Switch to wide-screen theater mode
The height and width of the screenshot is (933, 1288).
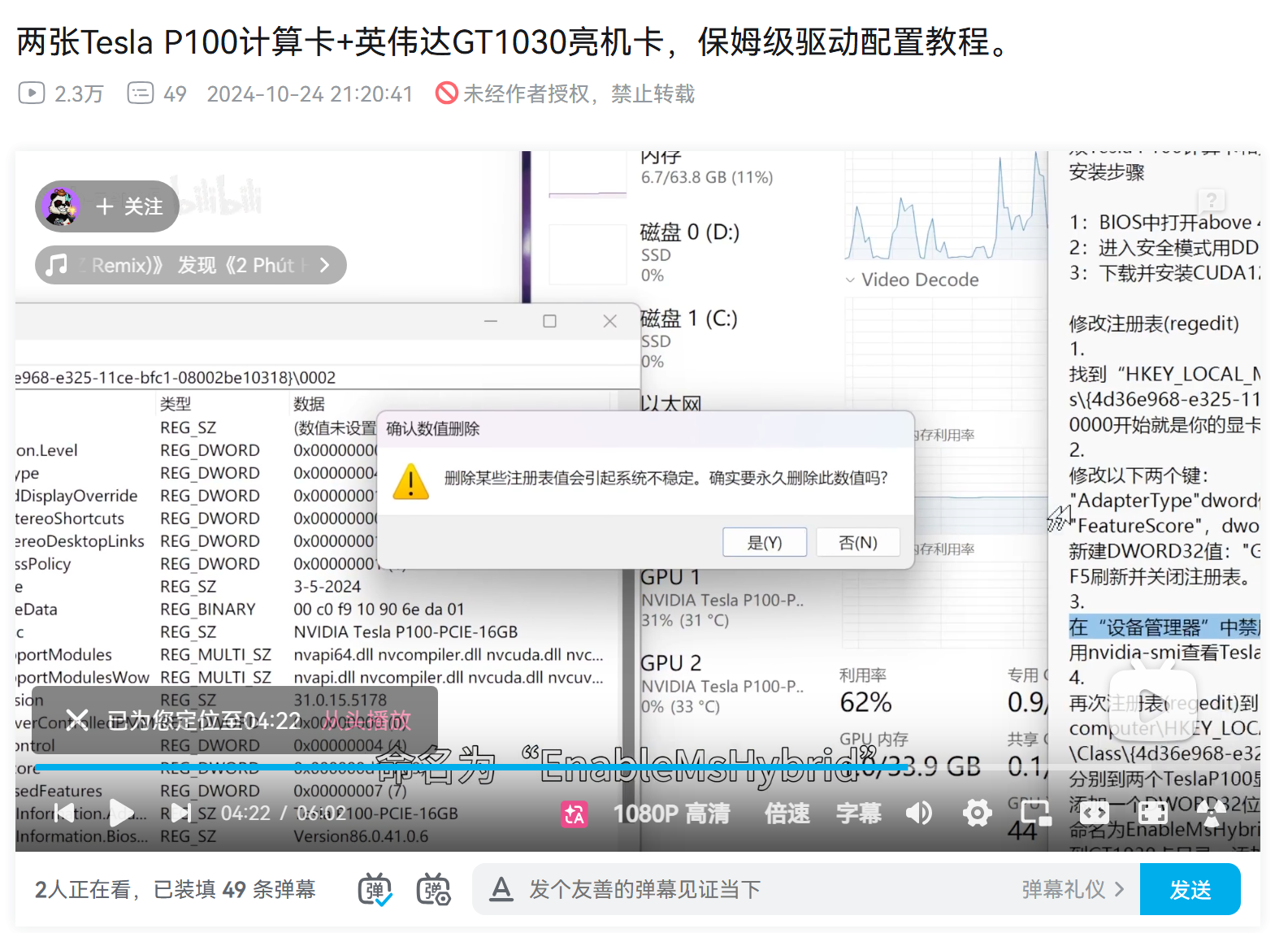pos(1094,813)
